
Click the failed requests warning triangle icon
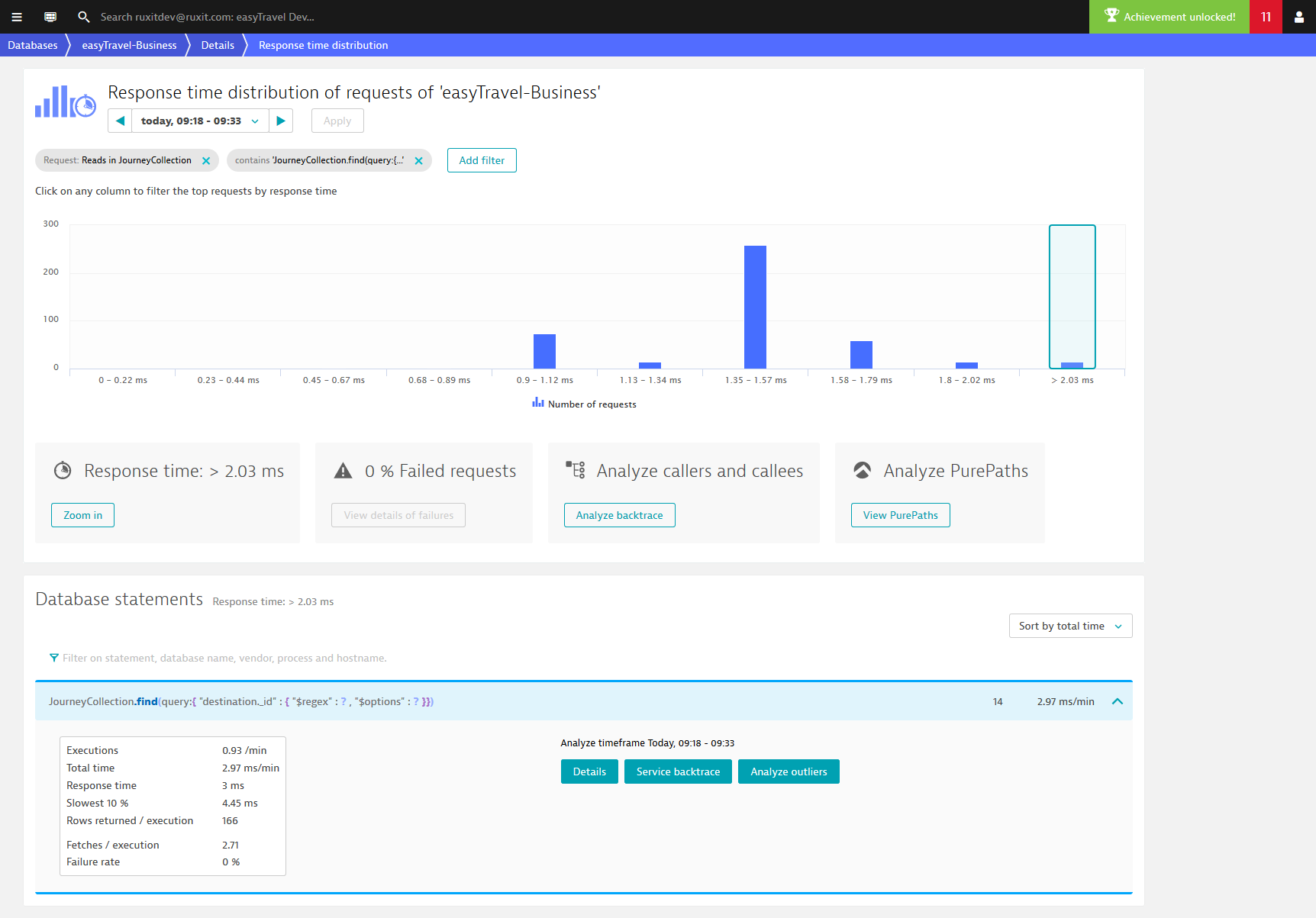[x=344, y=471]
